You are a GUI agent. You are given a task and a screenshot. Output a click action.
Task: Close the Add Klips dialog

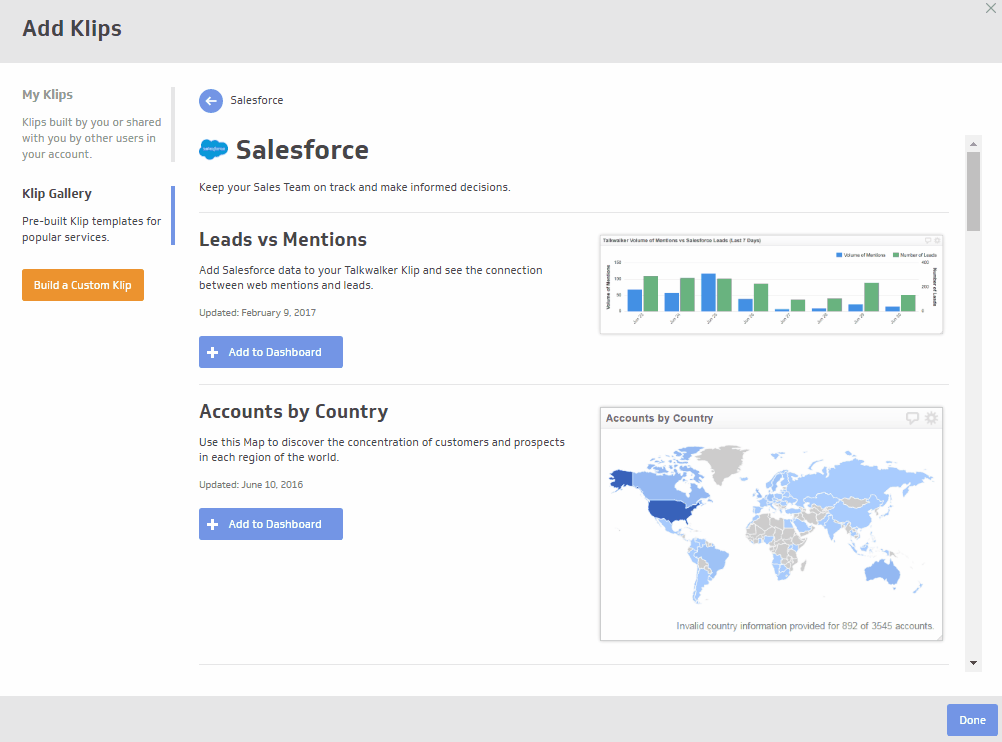click(x=990, y=8)
